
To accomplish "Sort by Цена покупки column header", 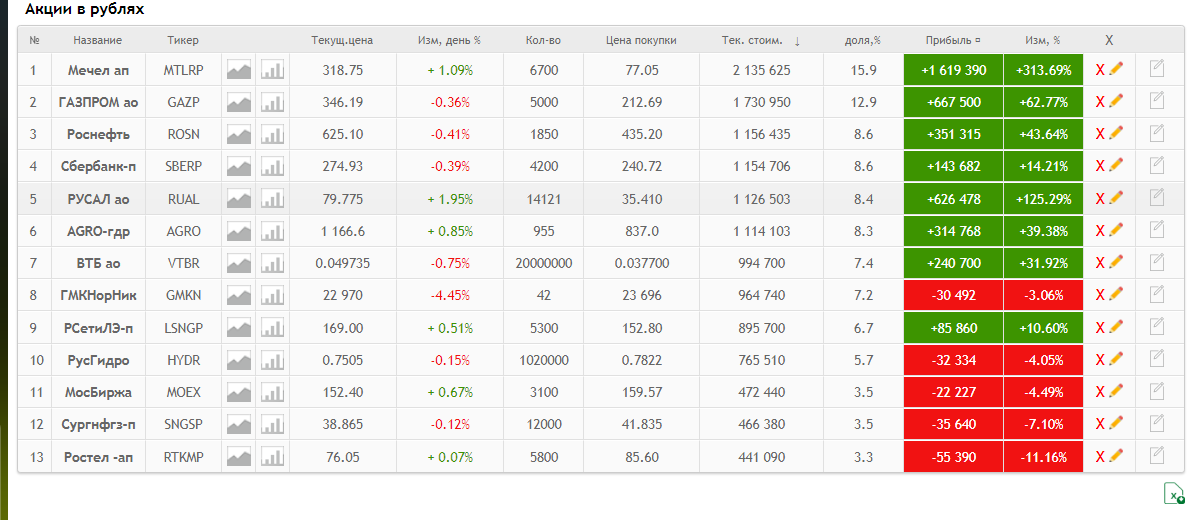I will [x=641, y=40].
